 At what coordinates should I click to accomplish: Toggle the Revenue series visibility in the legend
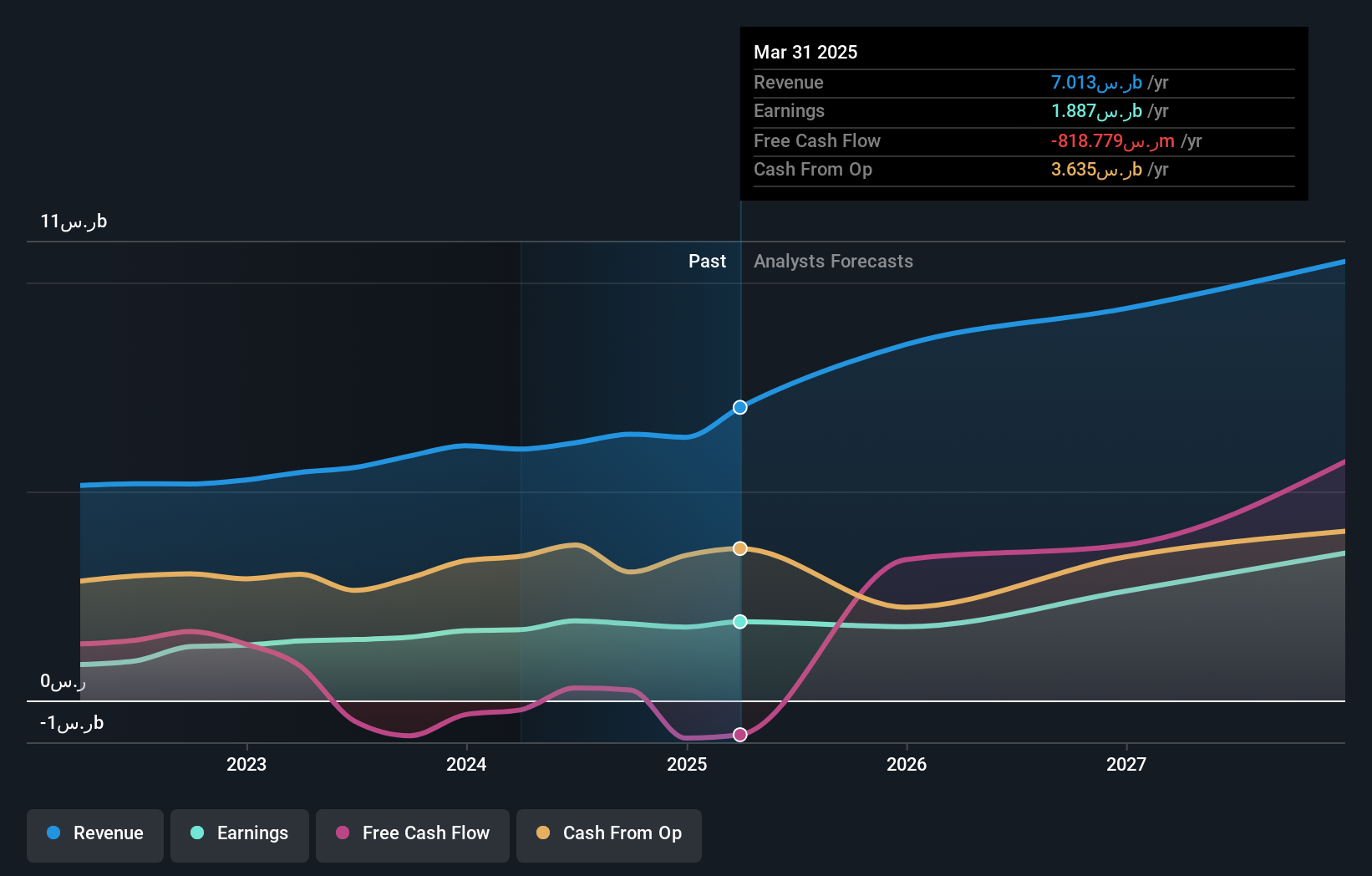coord(94,833)
